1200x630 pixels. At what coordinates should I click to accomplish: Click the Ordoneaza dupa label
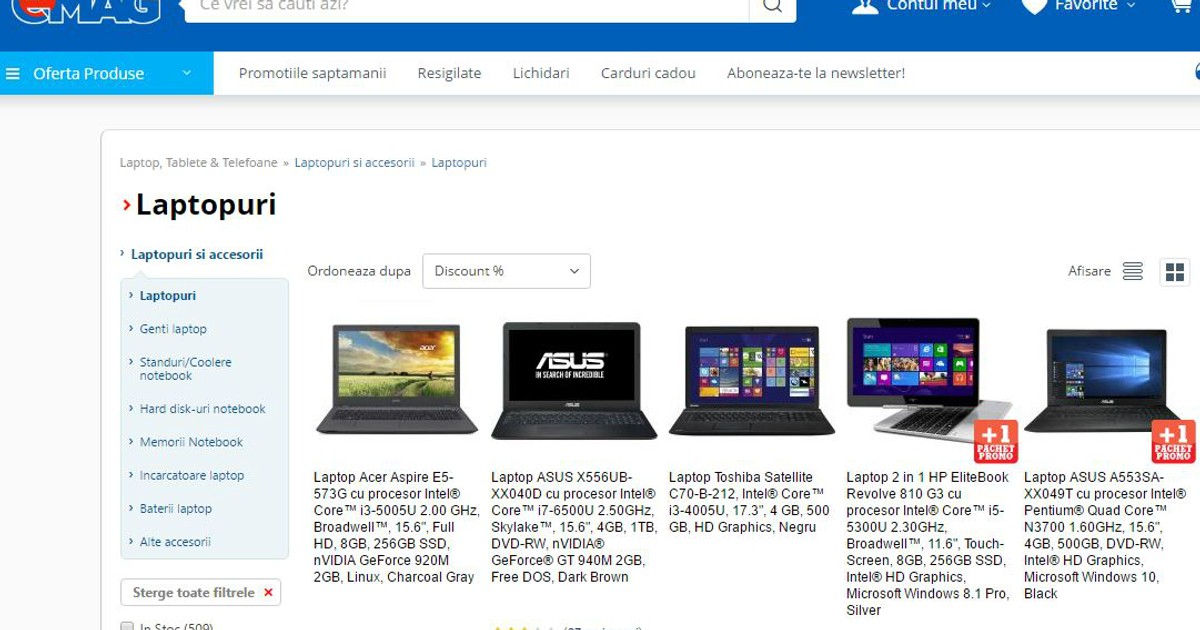[x=359, y=271]
